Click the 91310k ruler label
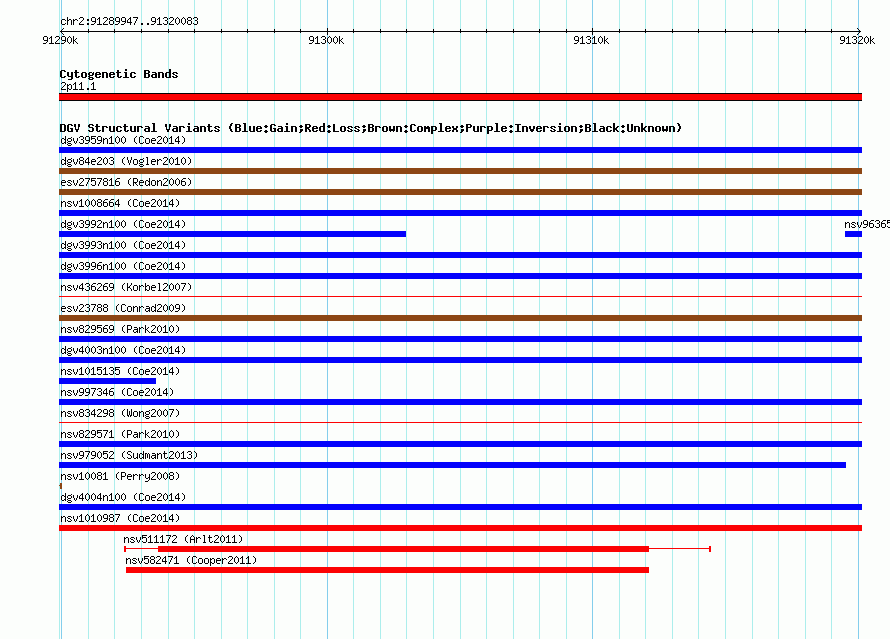The image size is (890, 639). 591,40
